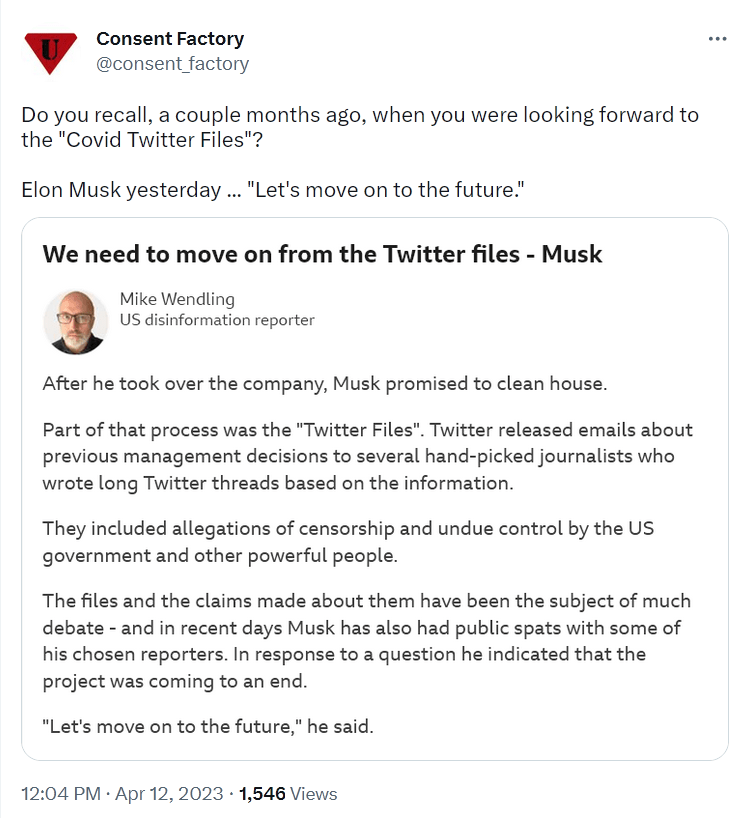Click the paragraph starting "They included allegations"
Image resolution: width=747 pixels, height=818 pixels.
tap(347, 541)
